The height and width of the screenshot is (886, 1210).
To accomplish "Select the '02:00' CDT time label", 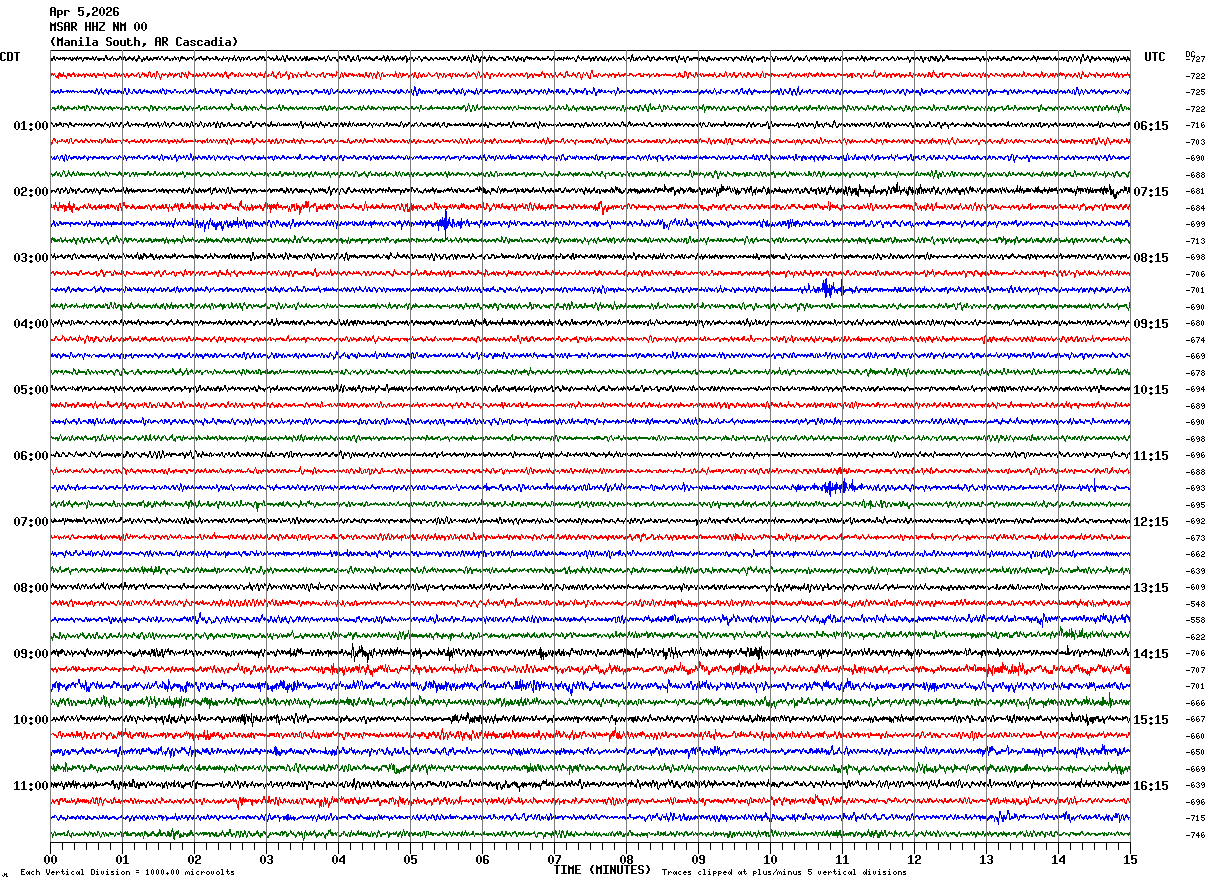I will point(31,192).
